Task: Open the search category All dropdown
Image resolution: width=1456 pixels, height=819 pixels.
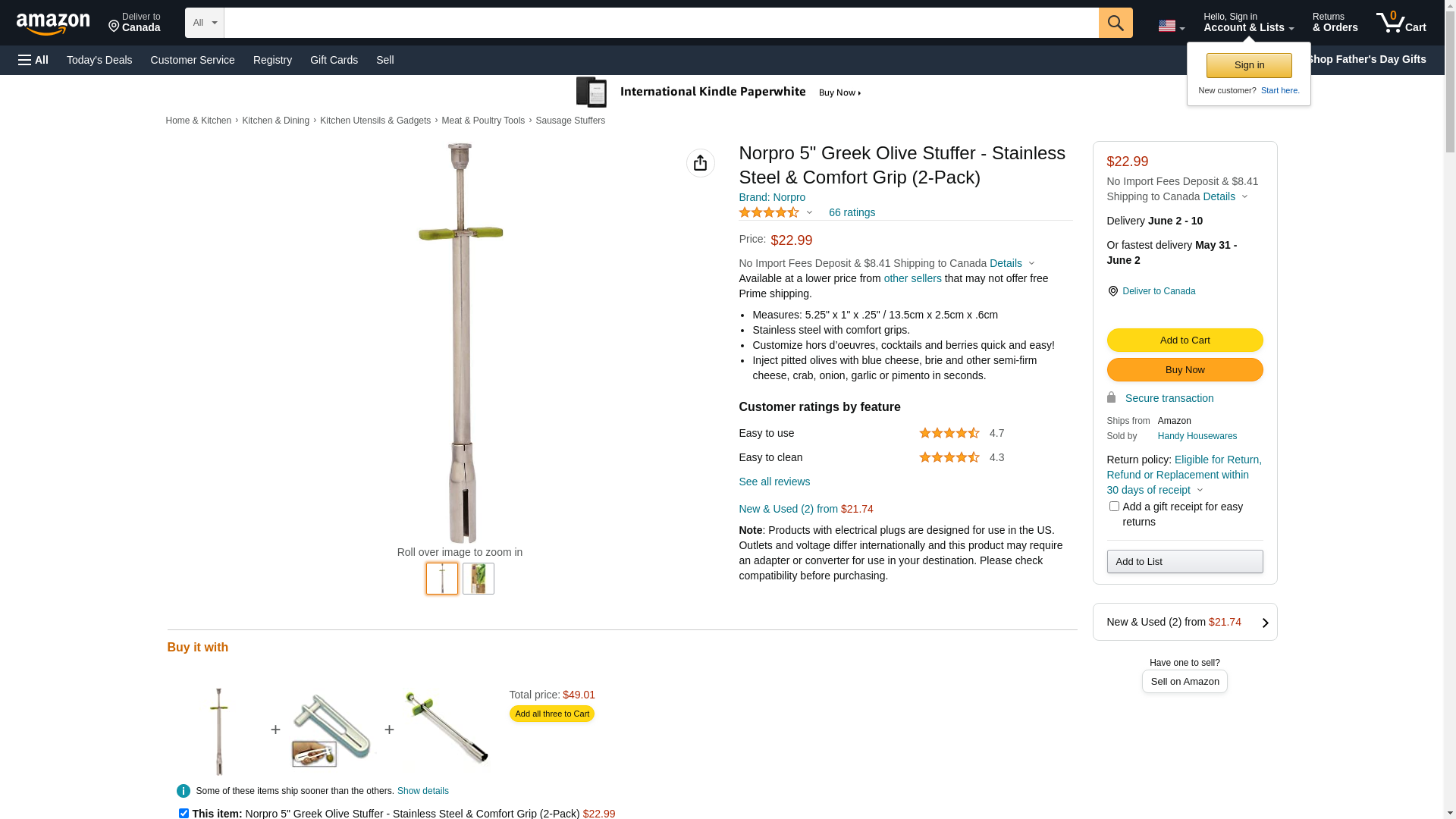Action: click(205, 23)
